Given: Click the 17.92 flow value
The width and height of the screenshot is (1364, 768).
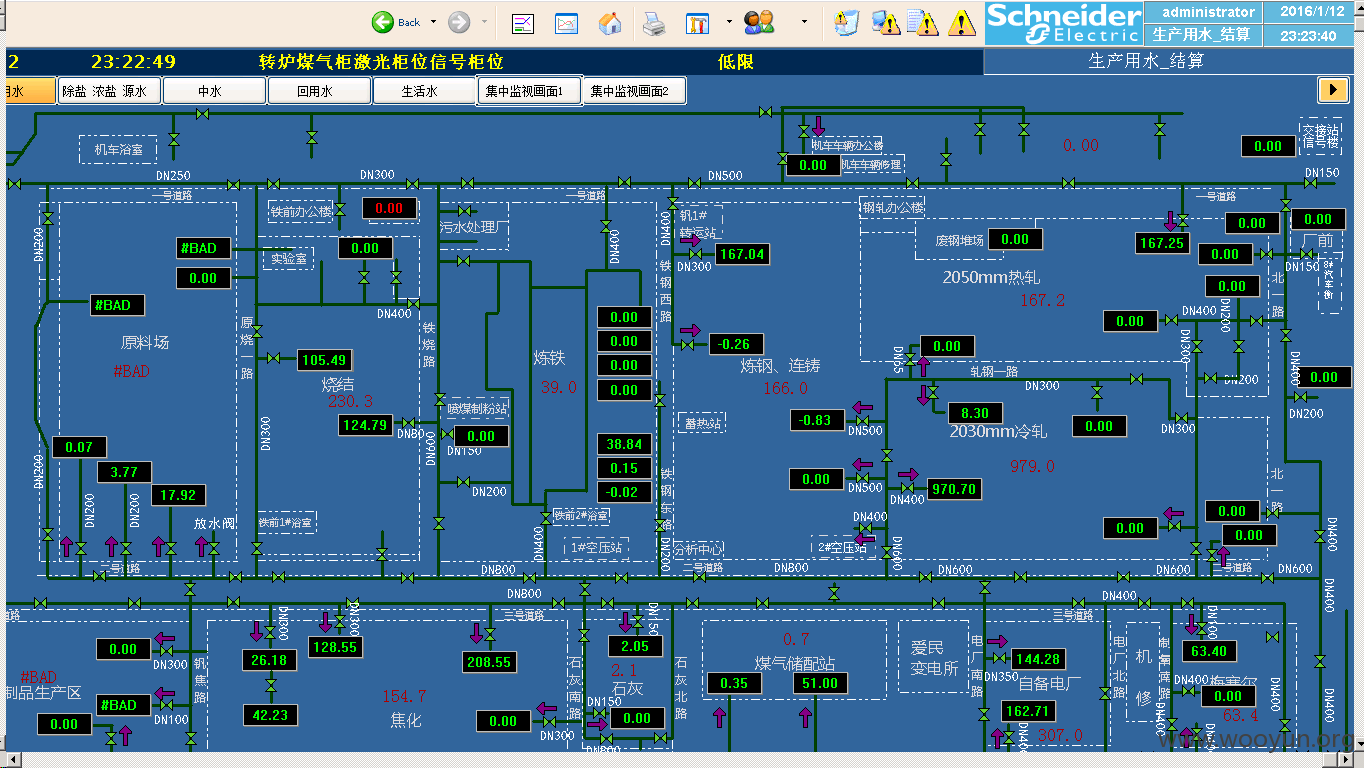Looking at the screenshot, I should (x=179, y=494).
